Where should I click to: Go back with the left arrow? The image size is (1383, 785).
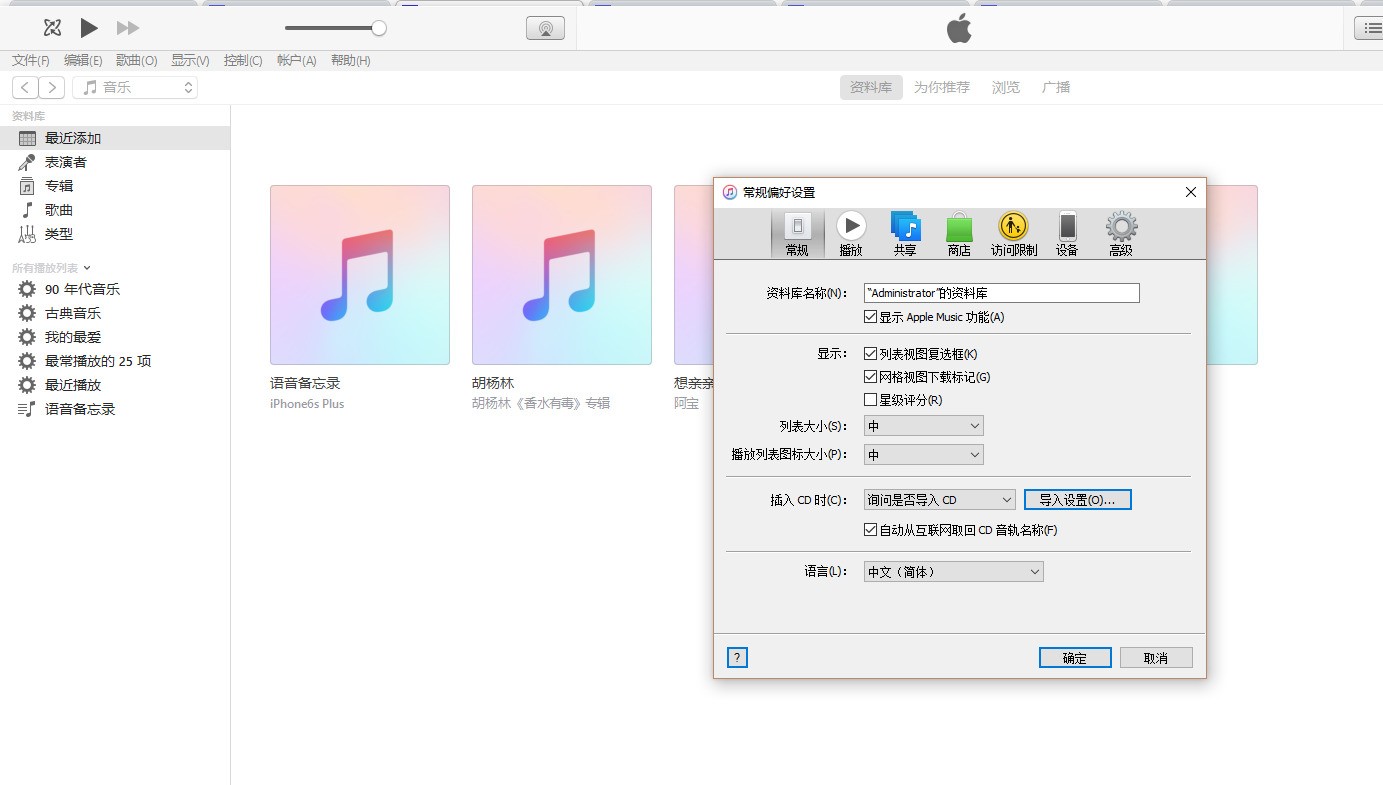coord(26,87)
